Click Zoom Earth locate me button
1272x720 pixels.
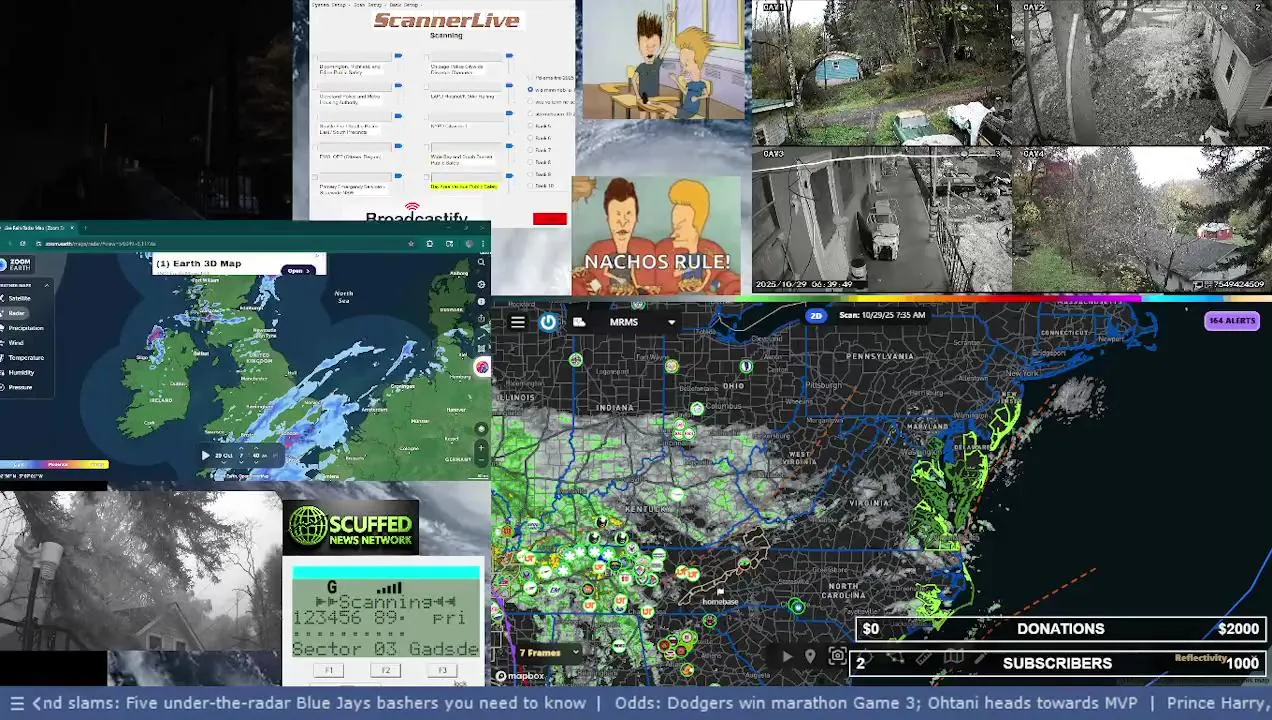coord(481,429)
